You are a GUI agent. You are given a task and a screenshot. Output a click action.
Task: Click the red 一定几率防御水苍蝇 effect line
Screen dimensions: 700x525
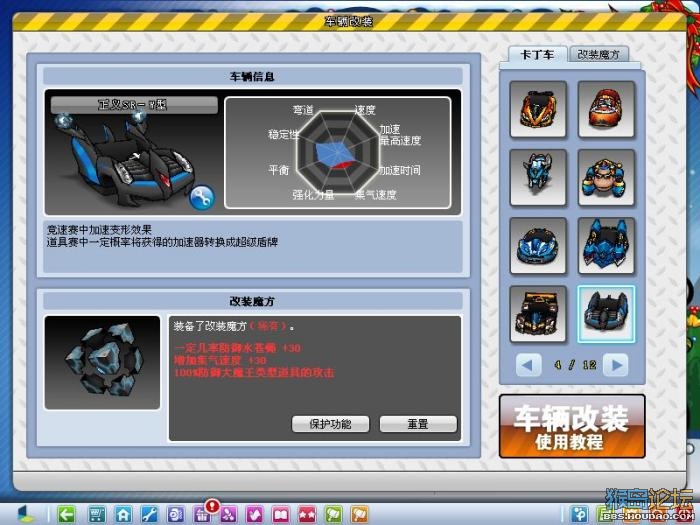coord(238,348)
